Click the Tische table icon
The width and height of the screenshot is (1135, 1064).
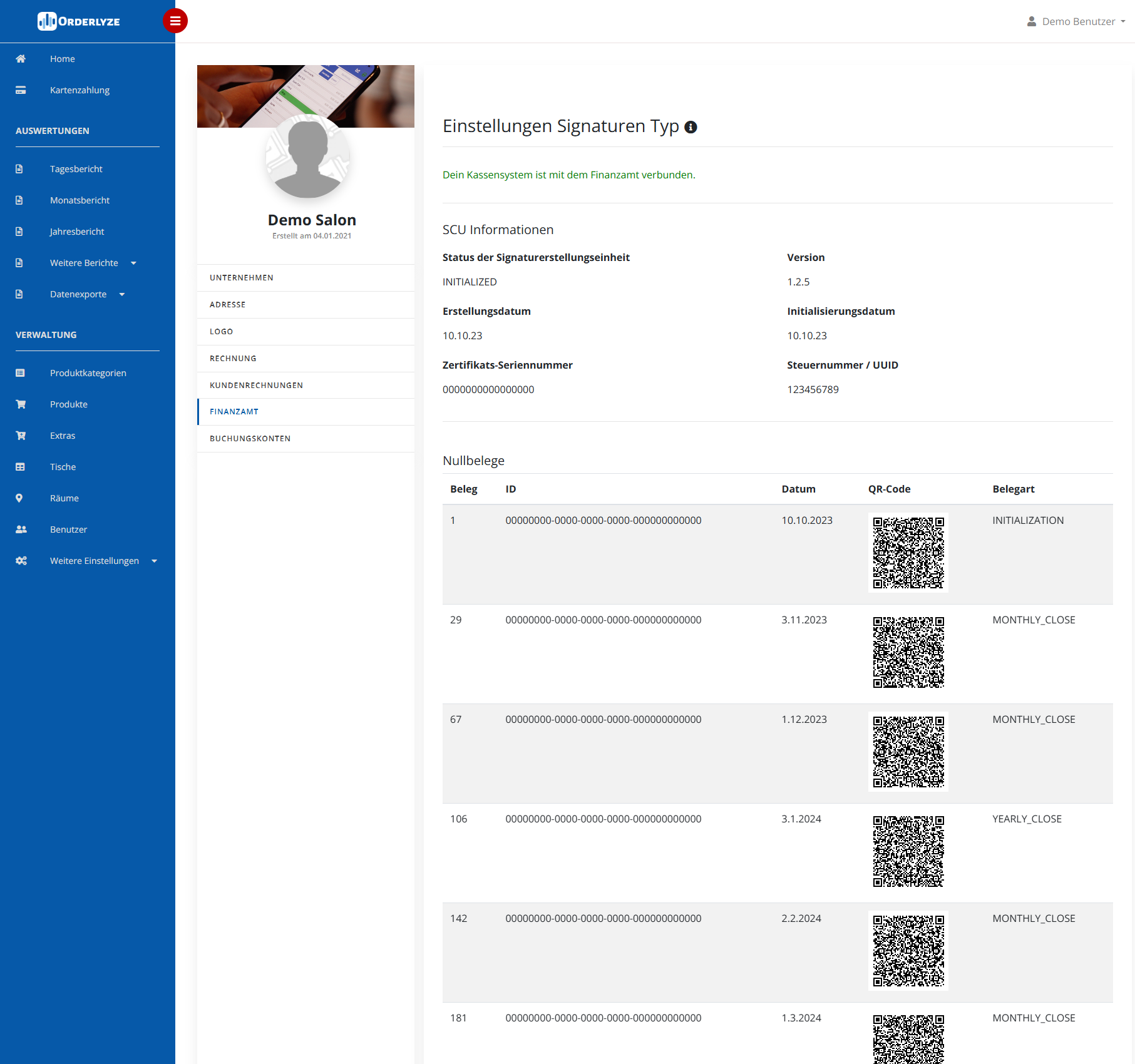pos(20,467)
